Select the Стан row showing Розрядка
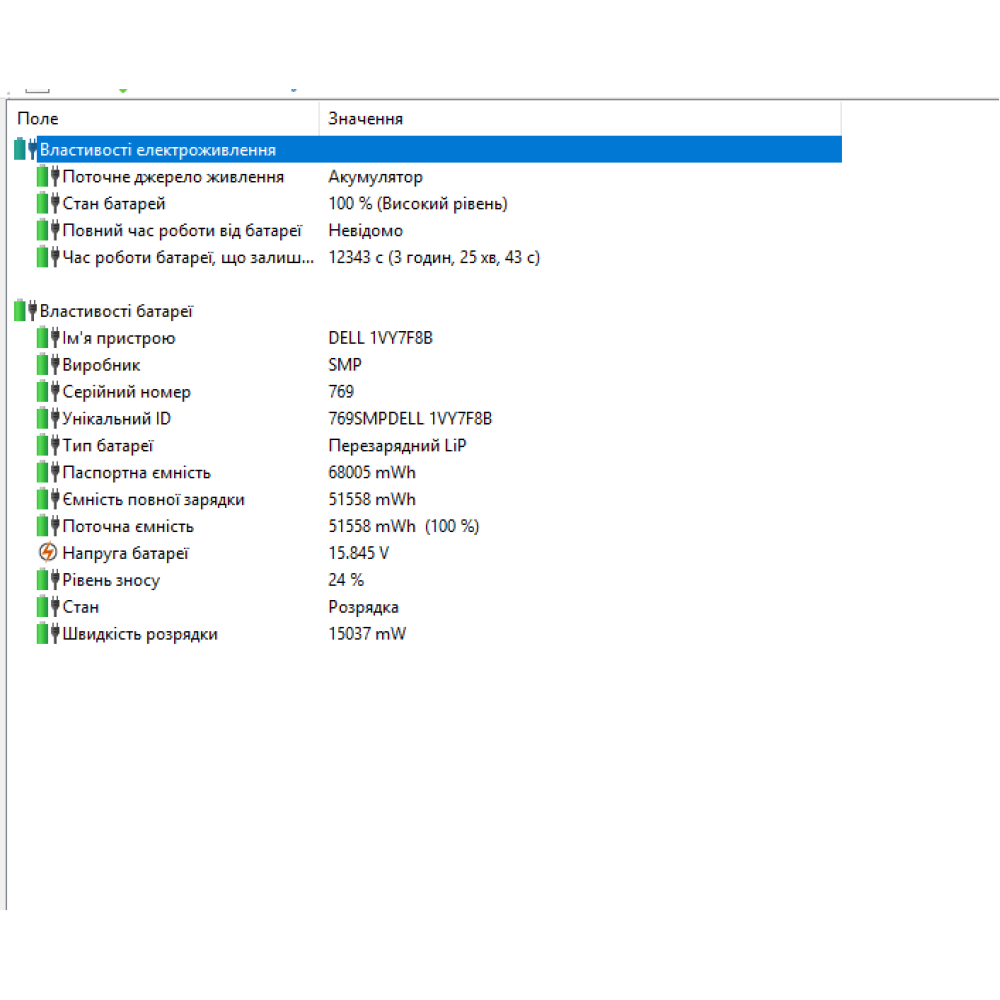The width and height of the screenshot is (1000, 1000). pyautogui.click(x=200, y=606)
